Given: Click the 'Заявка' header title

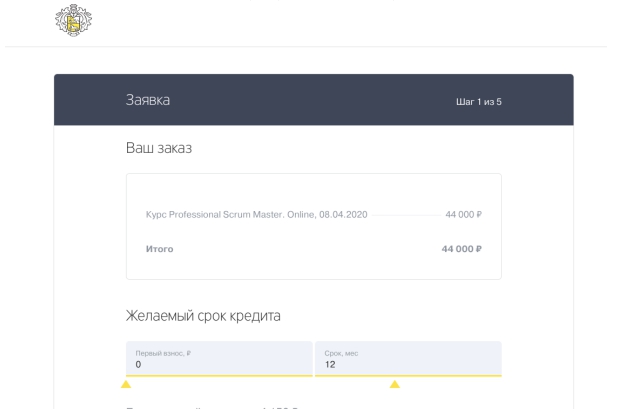Looking at the screenshot, I should coord(148,100).
